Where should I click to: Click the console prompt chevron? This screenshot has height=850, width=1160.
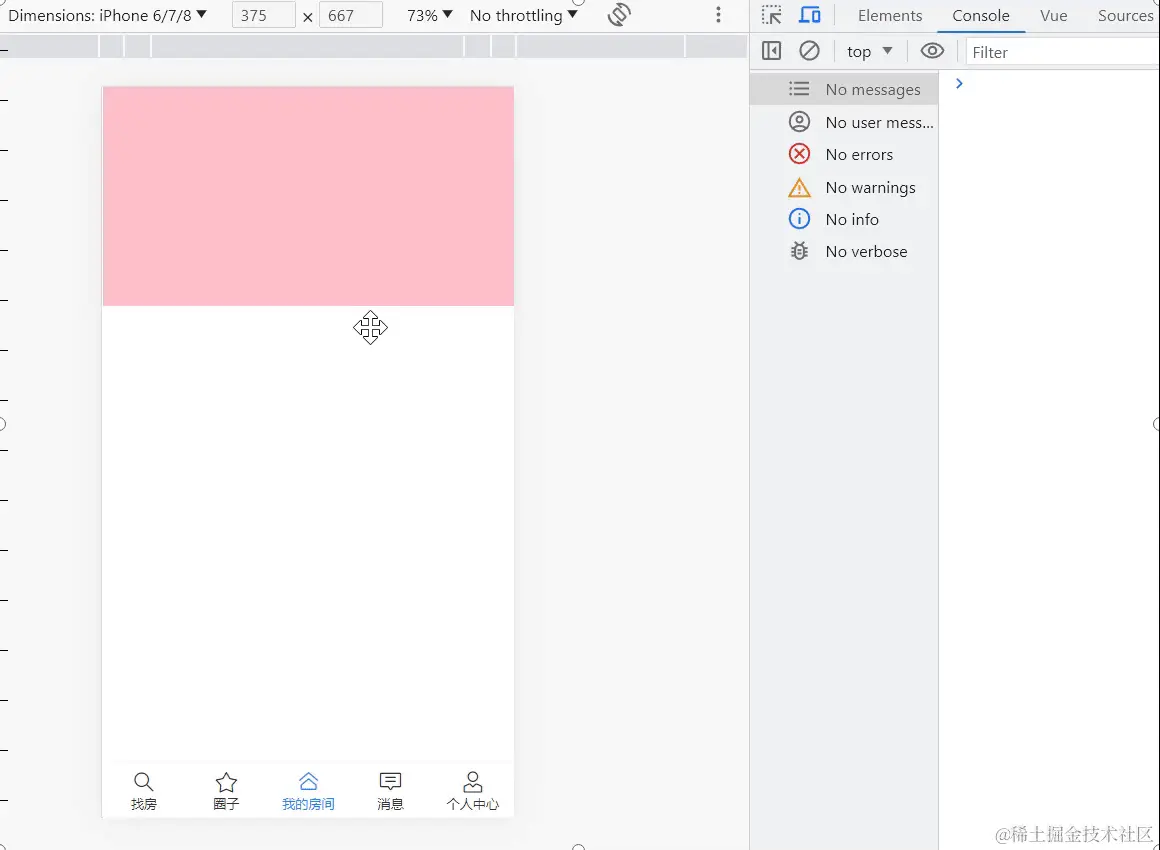959,84
